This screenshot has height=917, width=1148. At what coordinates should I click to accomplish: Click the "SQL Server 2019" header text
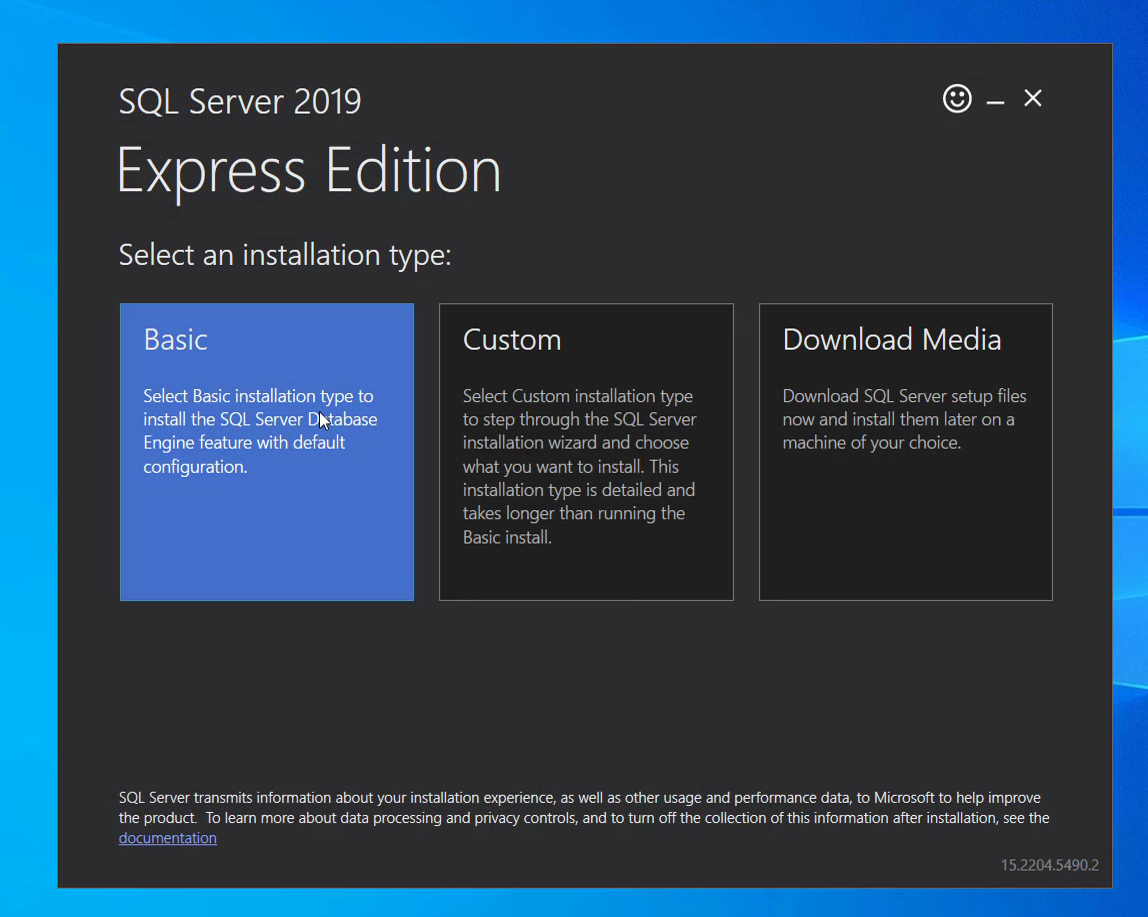(x=240, y=101)
